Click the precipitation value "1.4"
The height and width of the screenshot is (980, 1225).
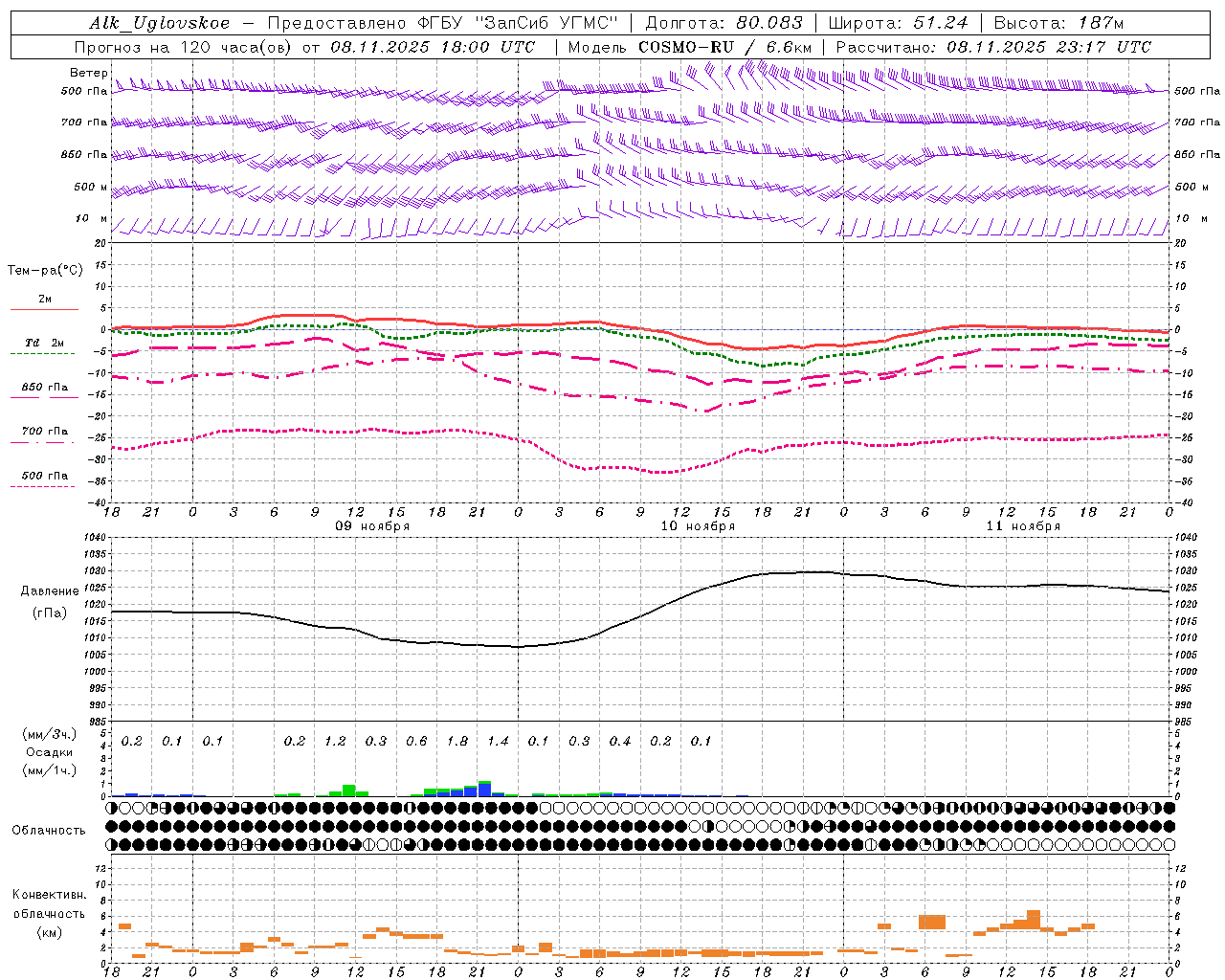(498, 742)
